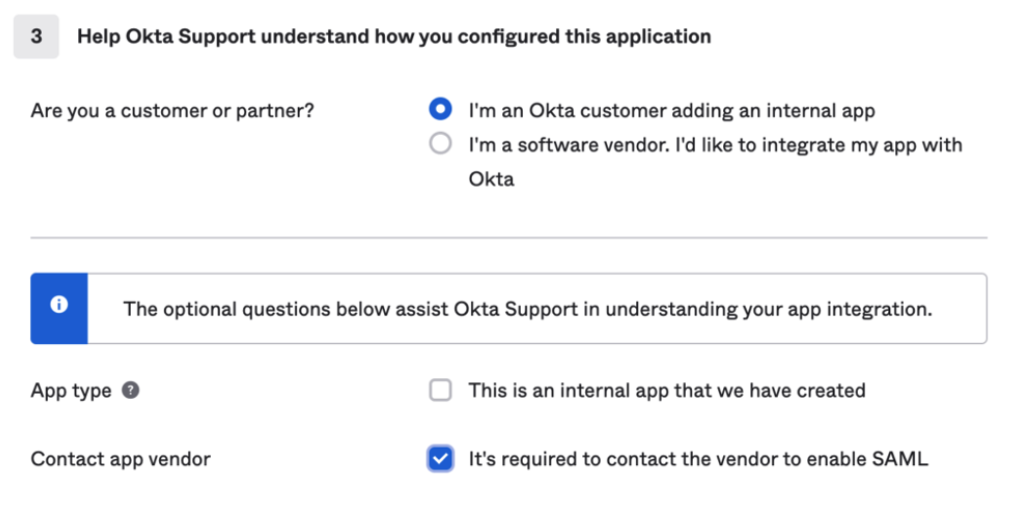Click the optional questions info banner message

coord(527,308)
